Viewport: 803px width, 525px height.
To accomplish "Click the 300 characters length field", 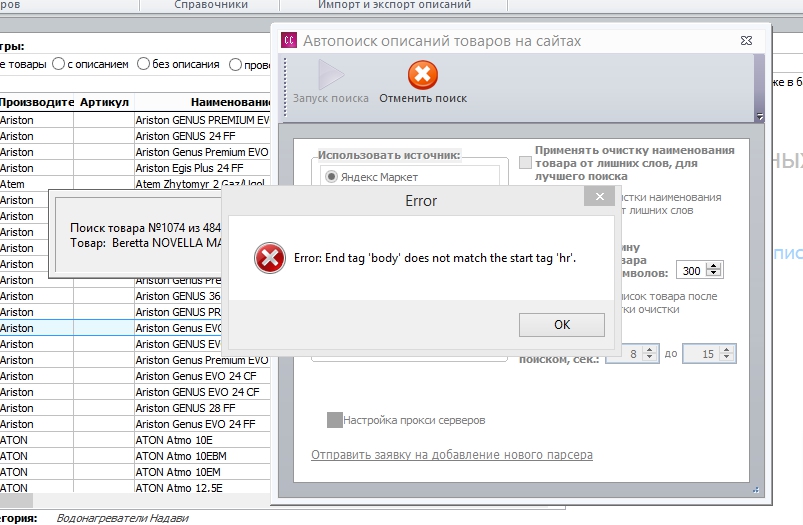I will [x=691, y=270].
